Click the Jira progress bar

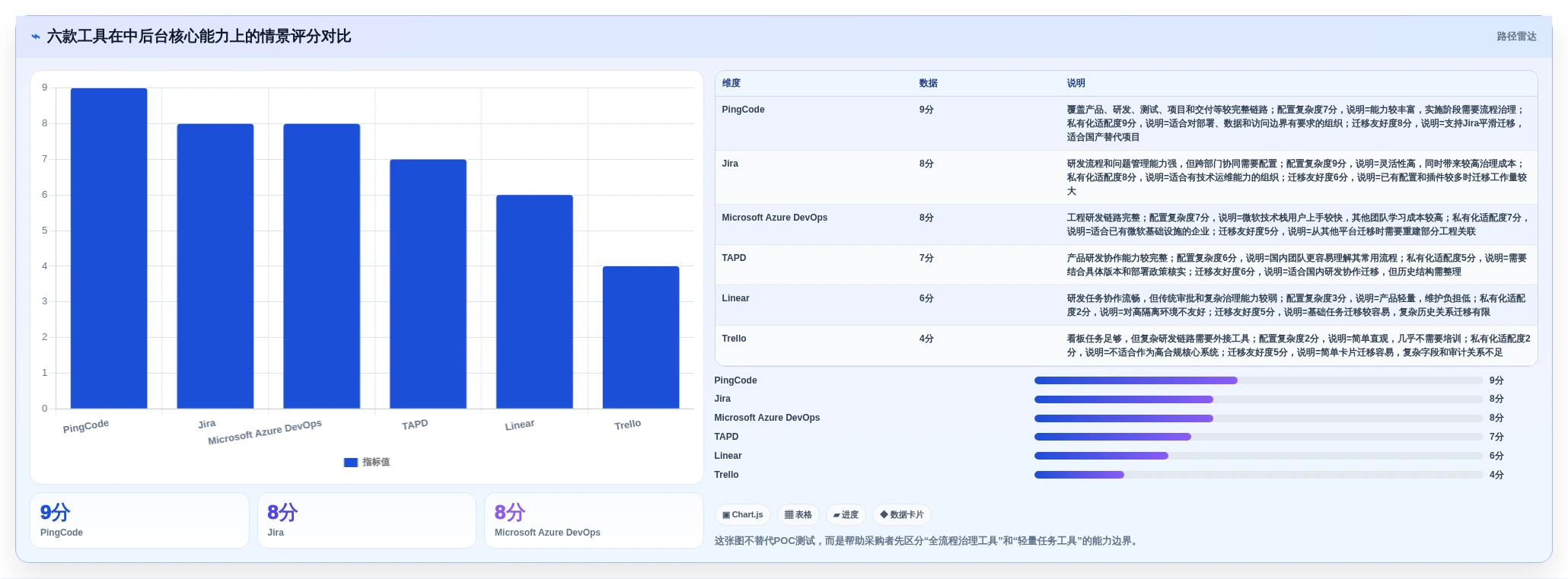coord(1258,399)
